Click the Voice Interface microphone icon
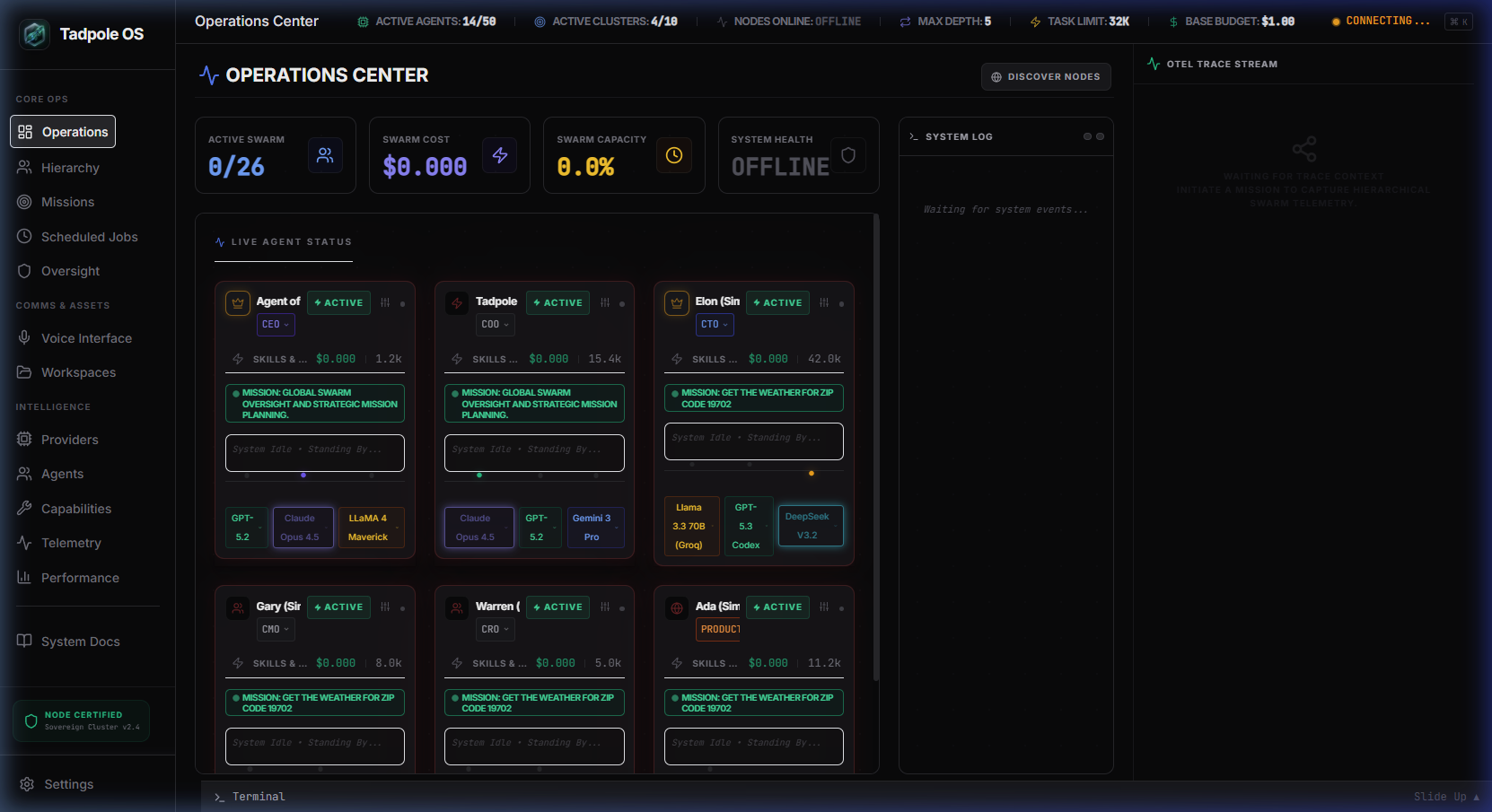This screenshot has height=812, width=1492. (x=26, y=338)
